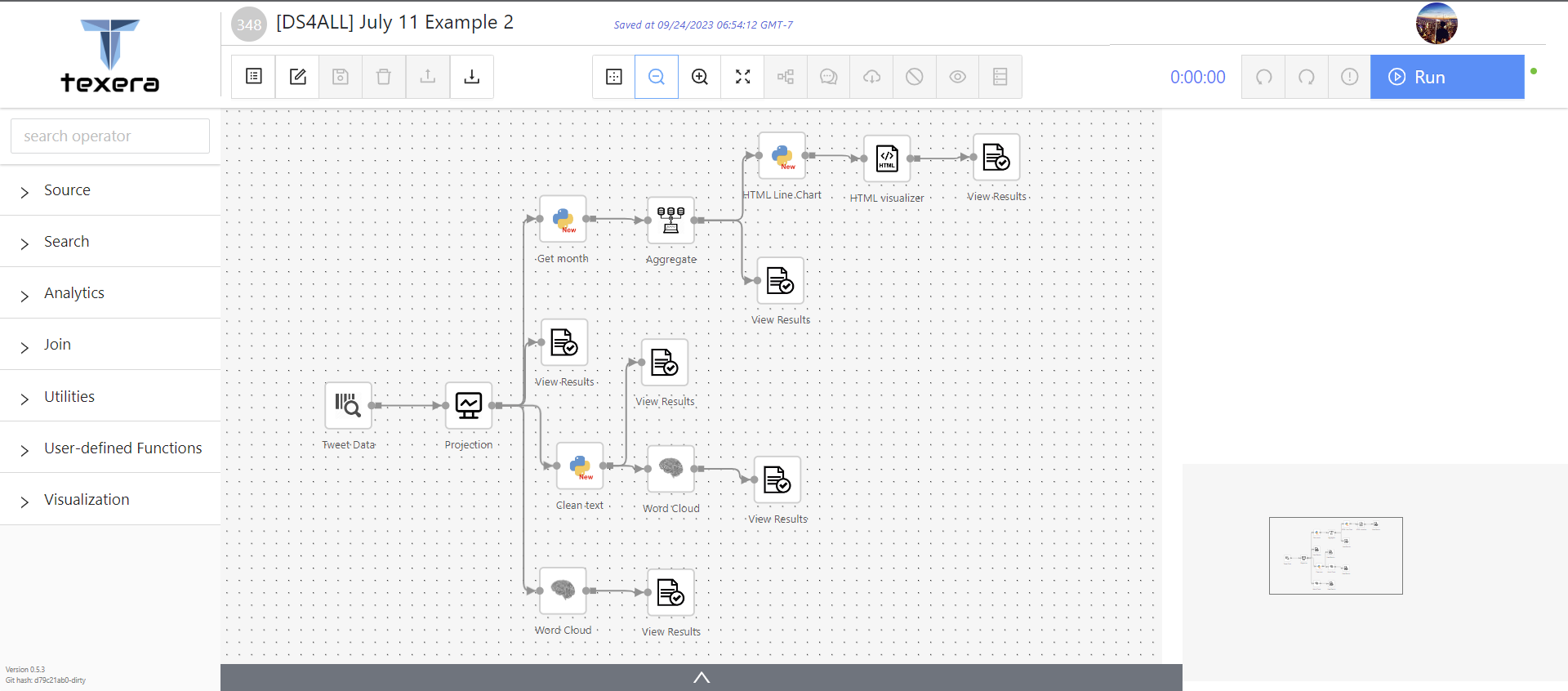Image resolution: width=1568 pixels, height=691 pixels.
Task: Select the HTML Line Chart operator
Action: (782, 155)
